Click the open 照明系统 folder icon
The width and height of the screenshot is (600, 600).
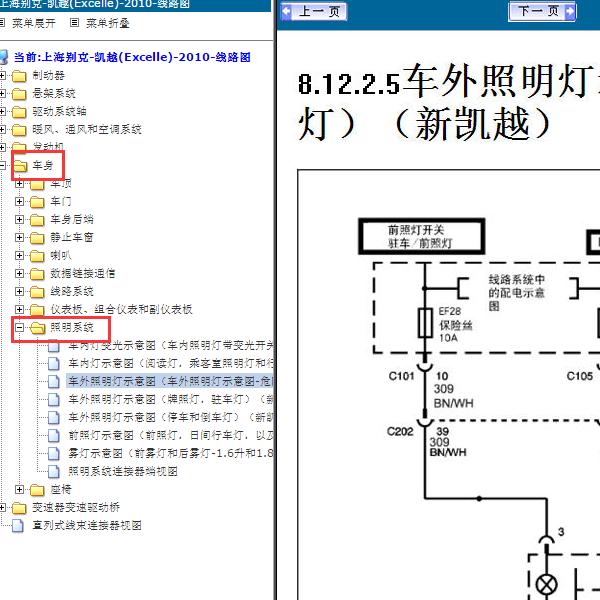pyautogui.click(x=38, y=328)
